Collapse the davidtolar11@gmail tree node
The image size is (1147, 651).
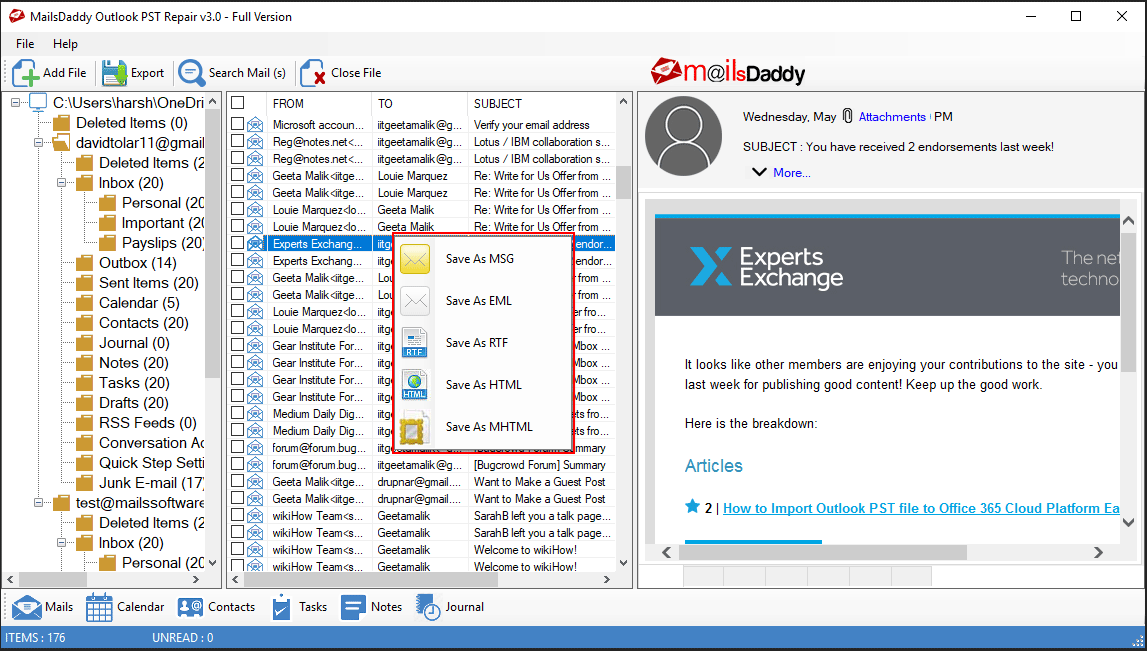(x=39, y=143)
